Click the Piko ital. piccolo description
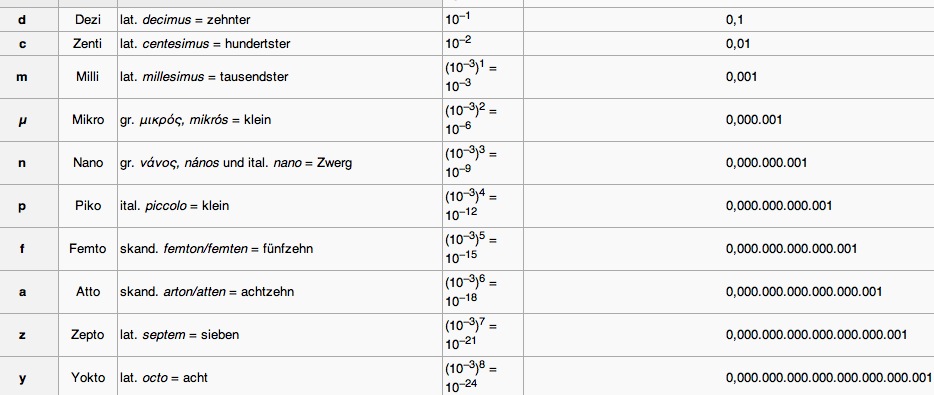The image size is (934, 395). [175, 206]
